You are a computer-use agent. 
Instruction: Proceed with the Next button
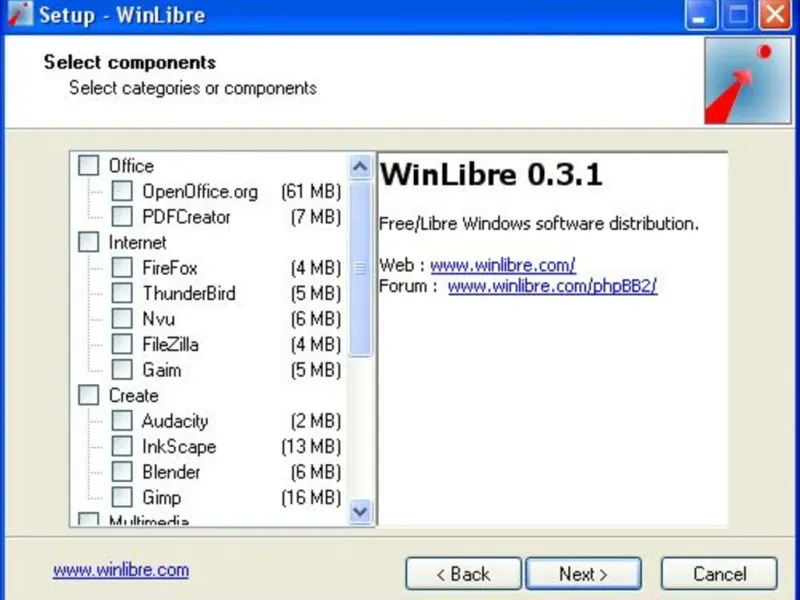pos(583,573)
